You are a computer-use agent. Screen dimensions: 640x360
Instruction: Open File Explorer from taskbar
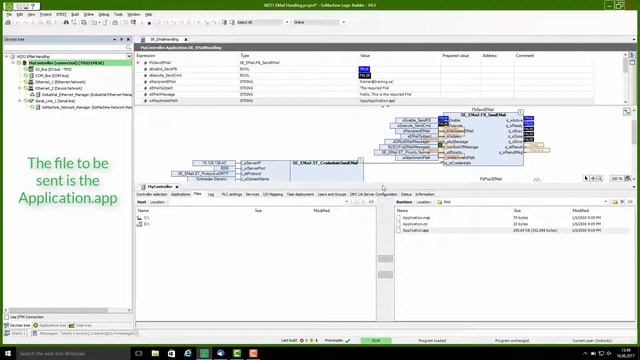pos(155,353)
